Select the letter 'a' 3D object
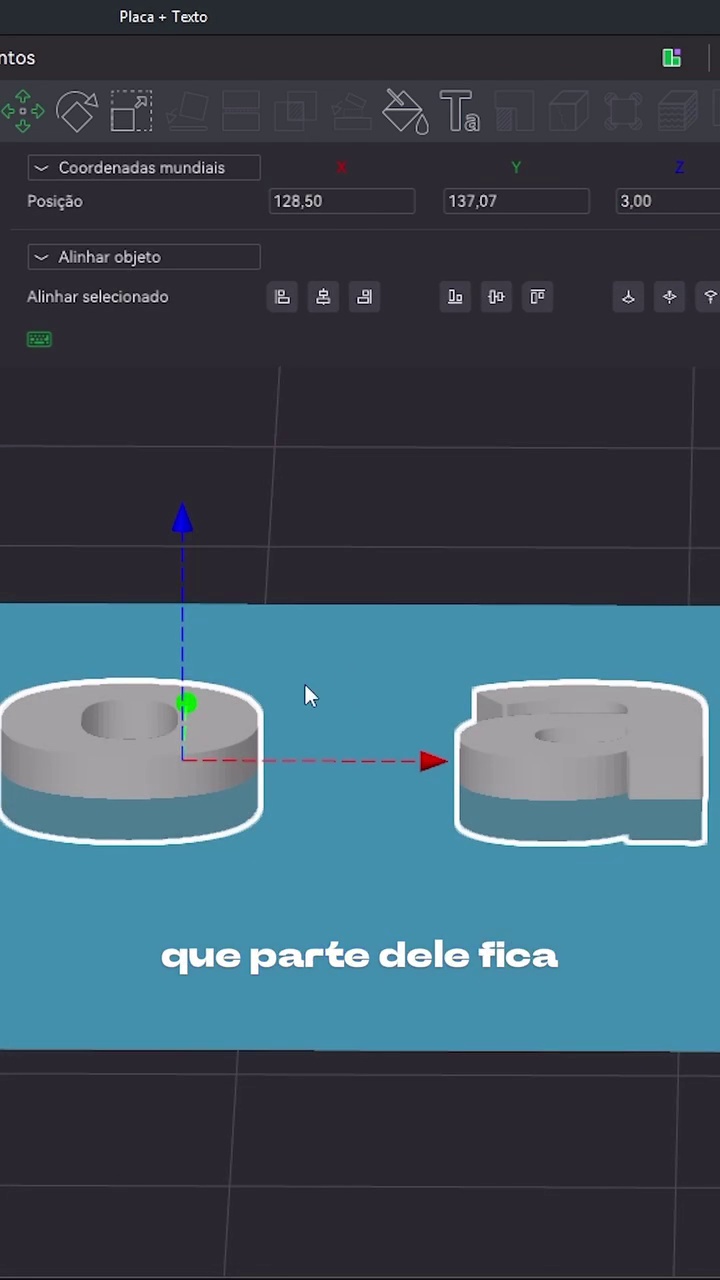720x1280 pixels. [x=582, y=763]
